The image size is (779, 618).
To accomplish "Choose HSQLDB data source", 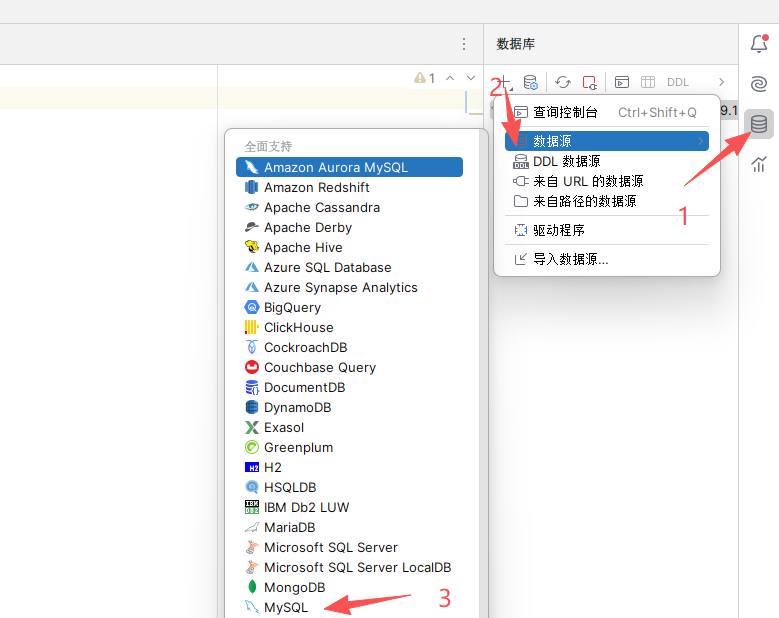I will pos(349,487).
